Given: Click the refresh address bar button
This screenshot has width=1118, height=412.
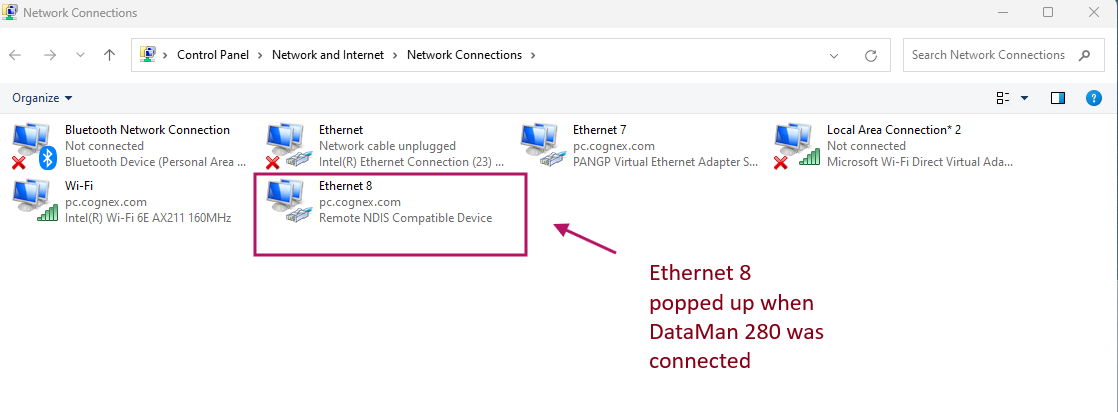Looking at the screenshot, I should 871,55.
